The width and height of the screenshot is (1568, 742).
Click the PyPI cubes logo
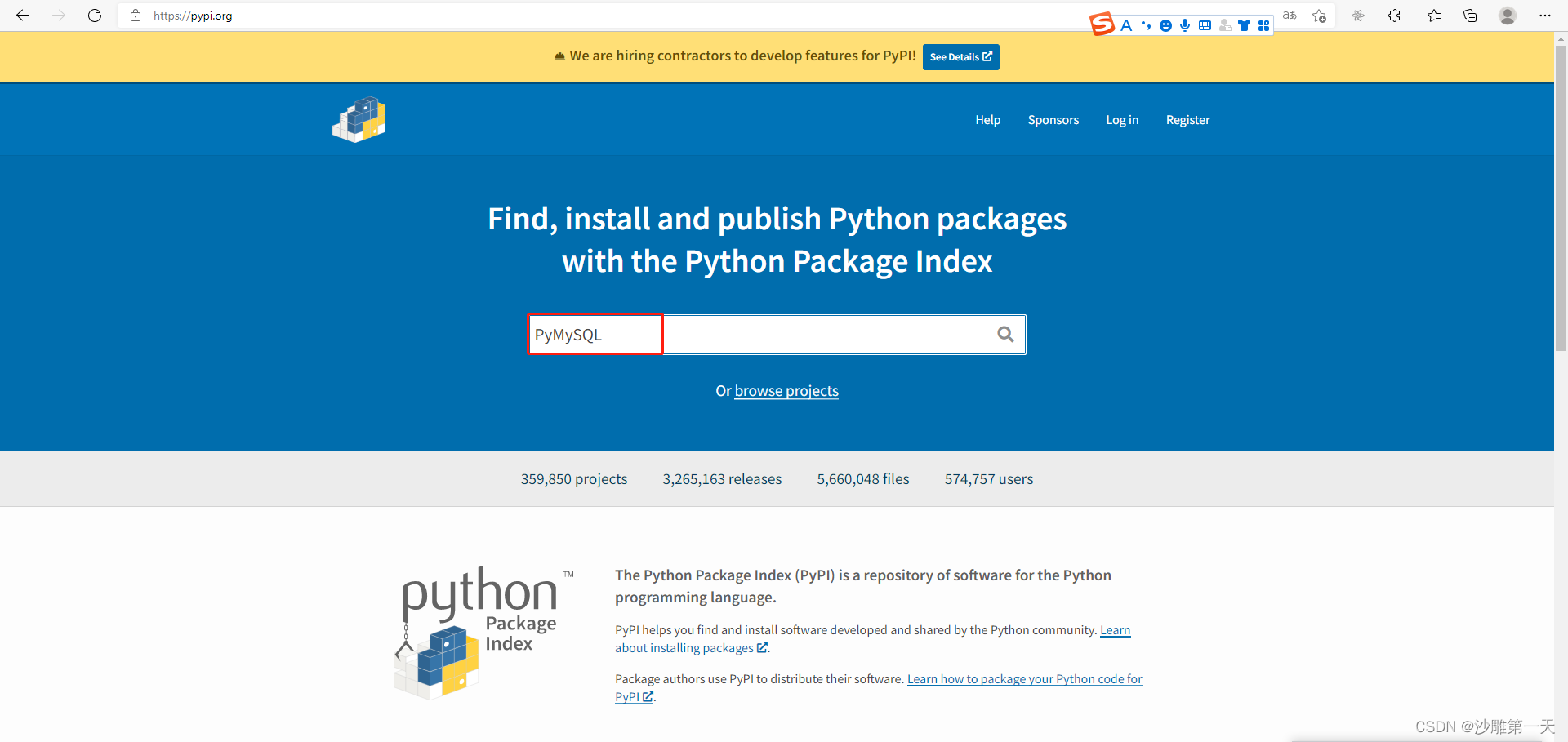click(359, 119)
